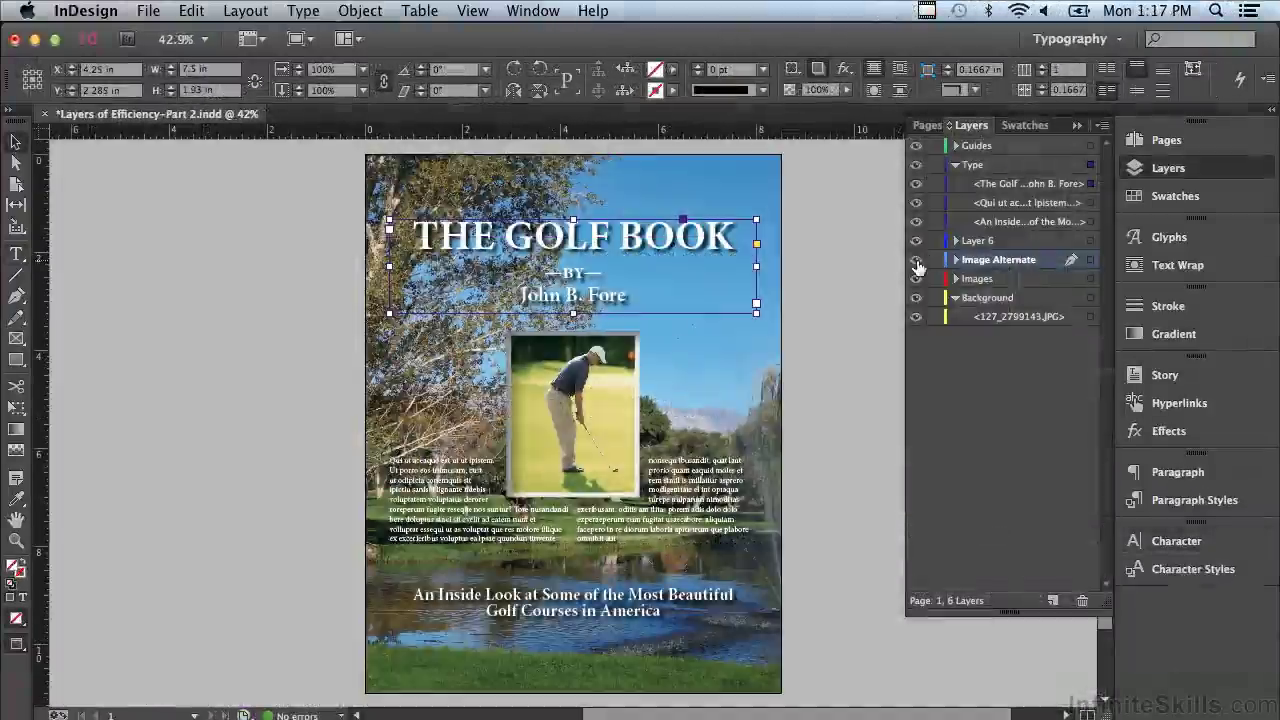Select the Scissors tool

tap(16, 386)
